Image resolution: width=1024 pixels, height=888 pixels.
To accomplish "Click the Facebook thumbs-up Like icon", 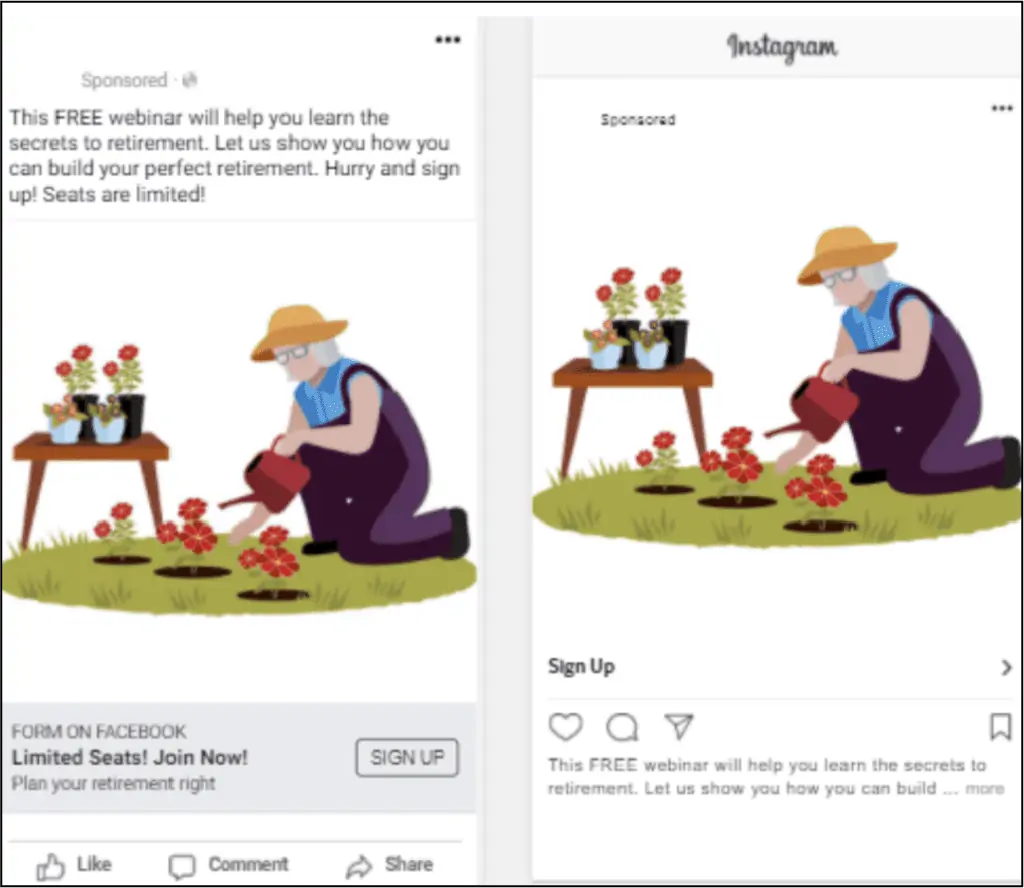I will point(51,866).
